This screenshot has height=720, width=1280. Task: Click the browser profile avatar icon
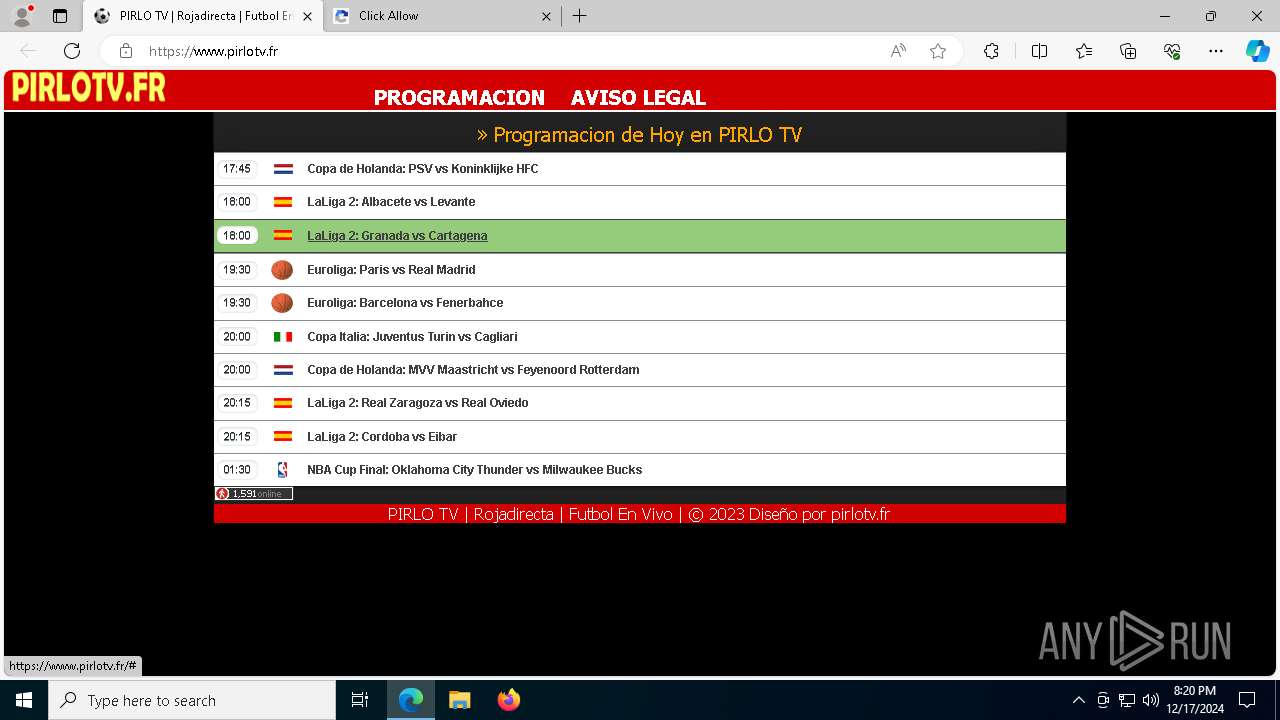22,16
